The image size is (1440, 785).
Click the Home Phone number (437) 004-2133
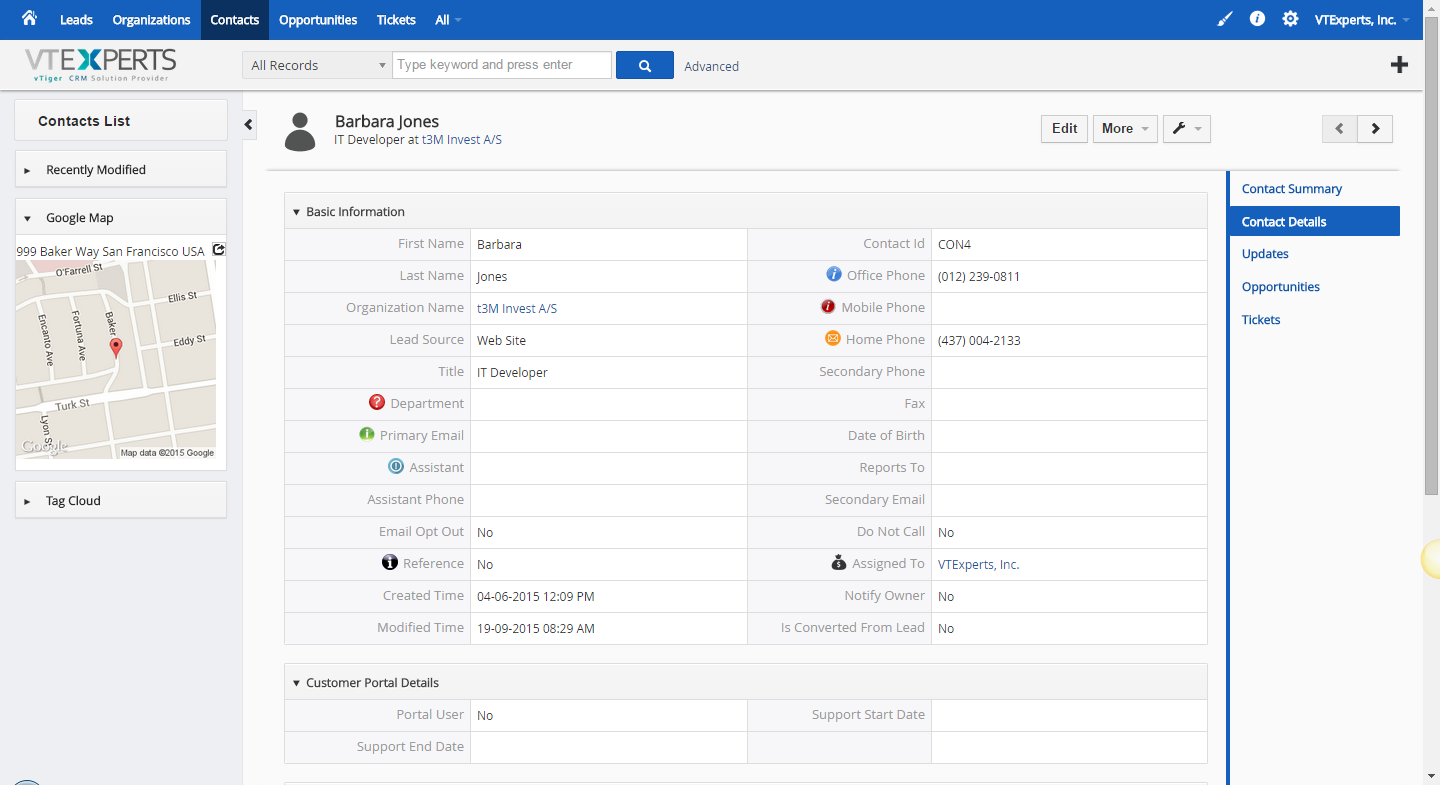point(979,341)
